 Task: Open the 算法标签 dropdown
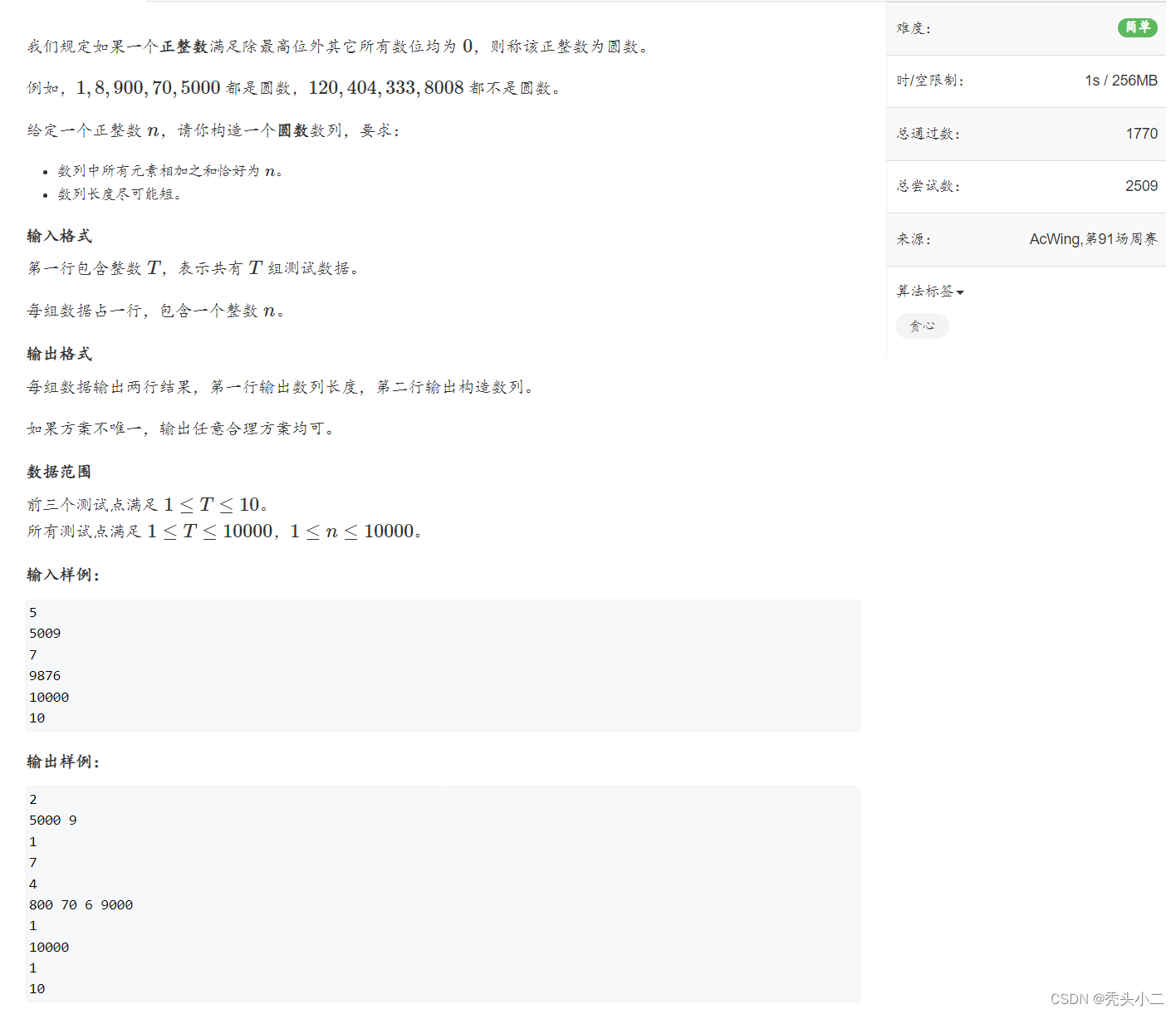click(x=924, y=291)
